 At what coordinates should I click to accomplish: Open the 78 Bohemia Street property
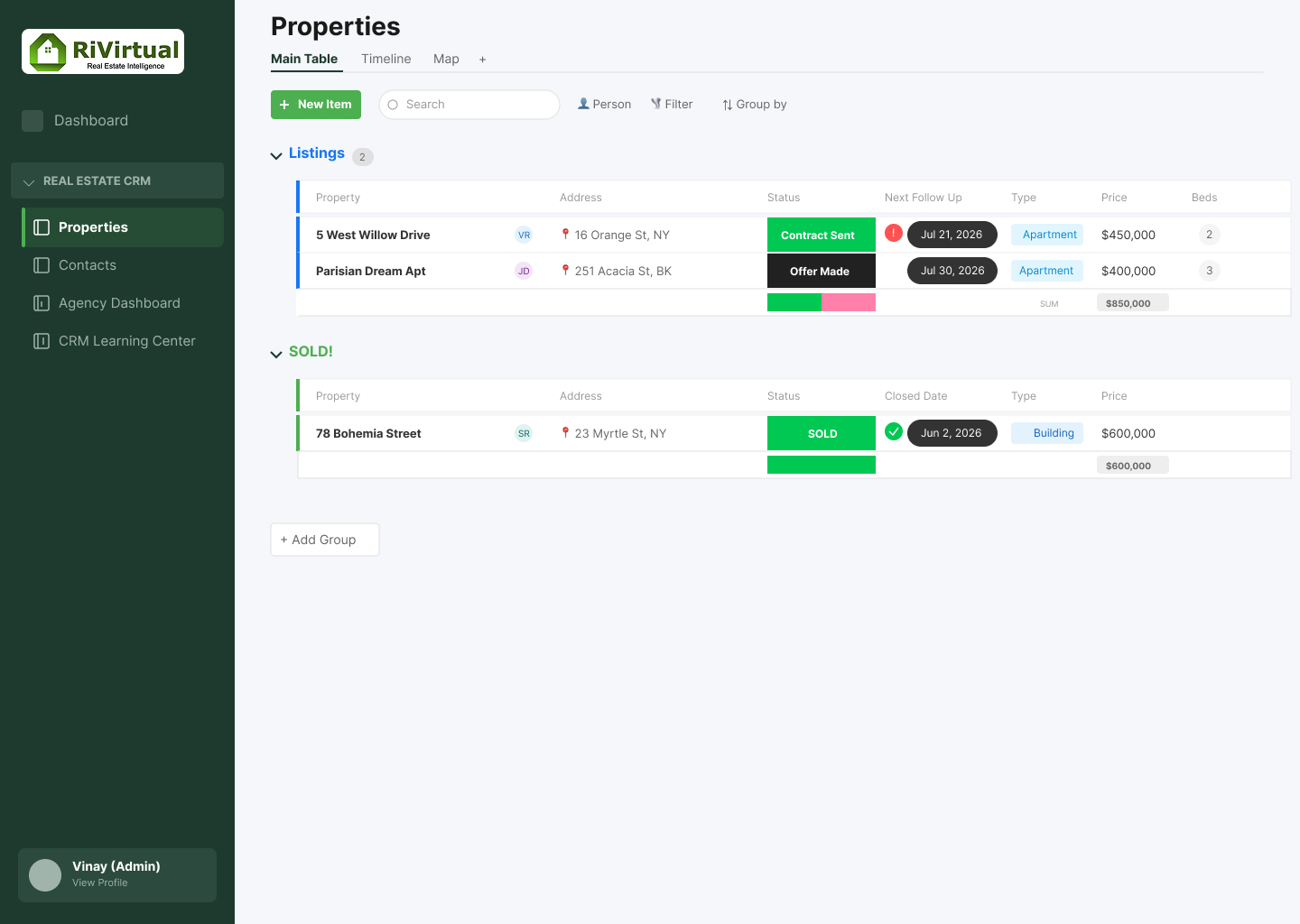tap(368, 433)
